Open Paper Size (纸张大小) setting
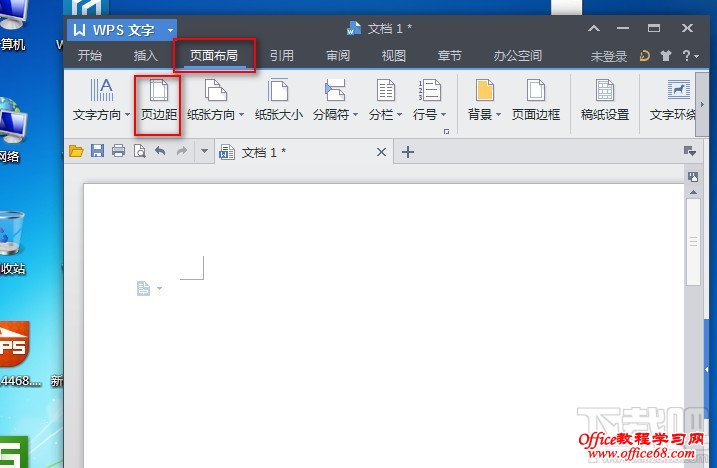The height and width of the screenshot is (468, 717). [x=278, y=100]
